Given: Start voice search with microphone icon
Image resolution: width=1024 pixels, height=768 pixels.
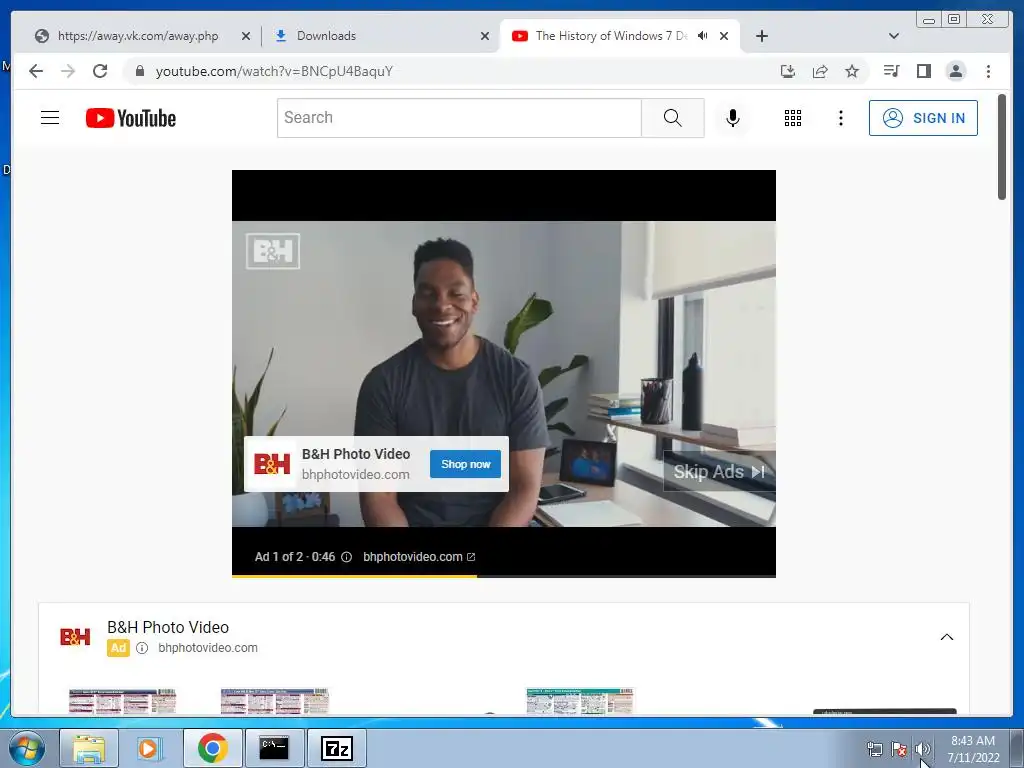Looking at the screenshot, I should coord(733,118).
